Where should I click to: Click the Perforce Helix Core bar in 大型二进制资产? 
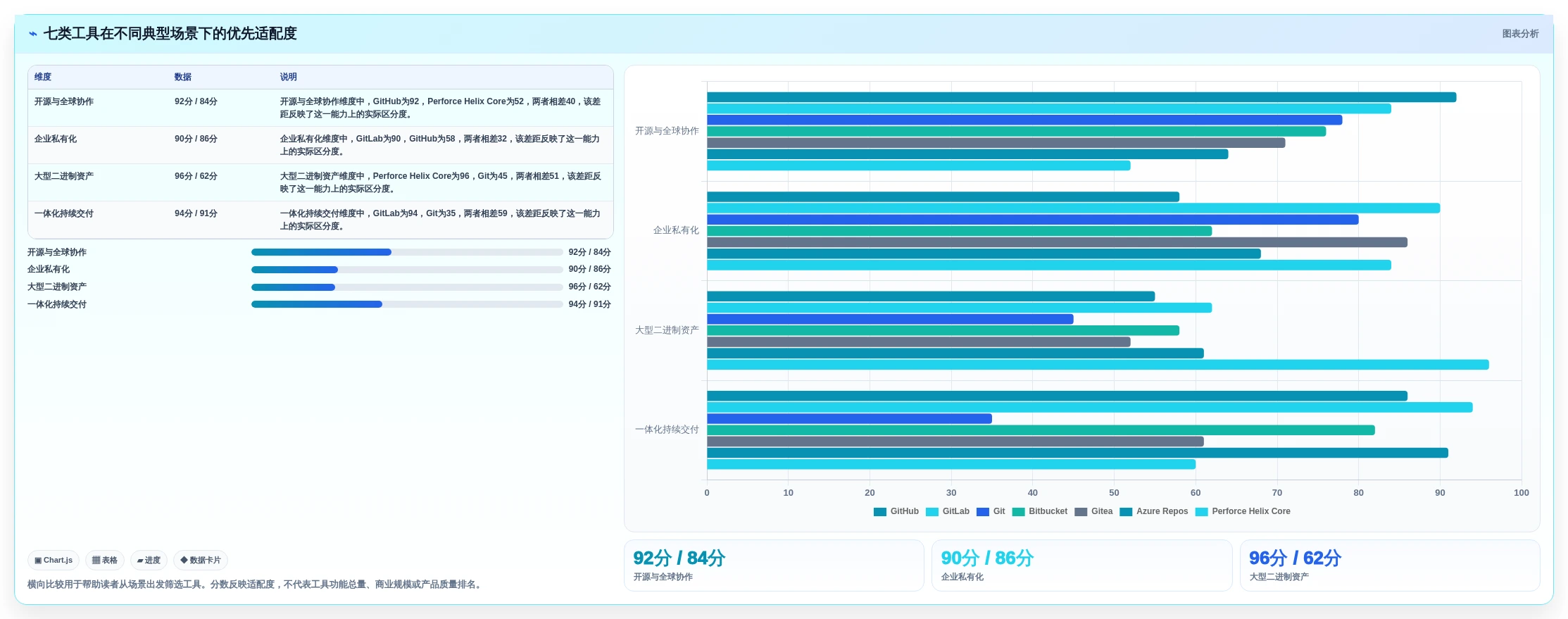(x=1098, y=365)
